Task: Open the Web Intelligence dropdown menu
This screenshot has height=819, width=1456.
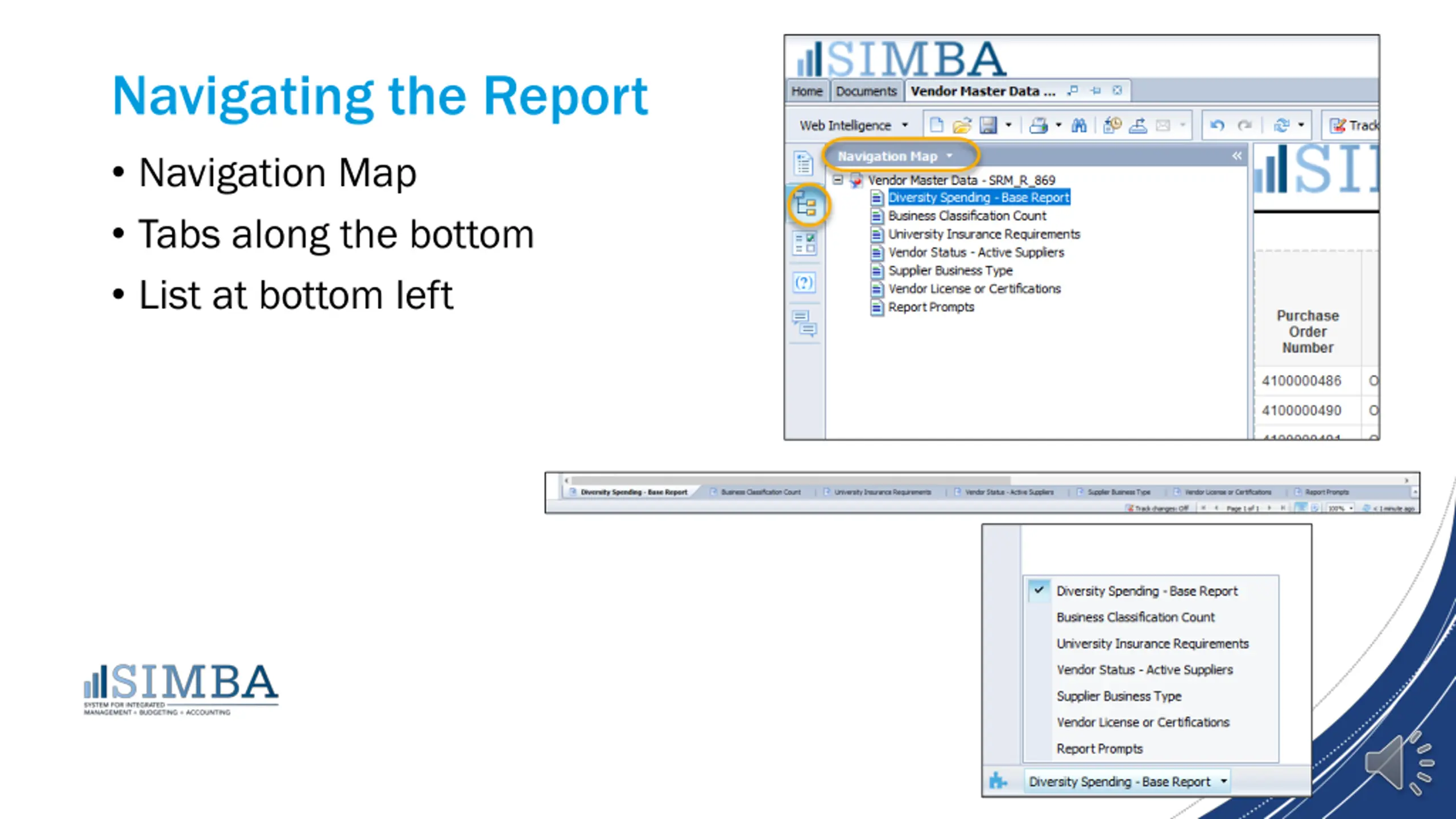Action: point(853,125)
